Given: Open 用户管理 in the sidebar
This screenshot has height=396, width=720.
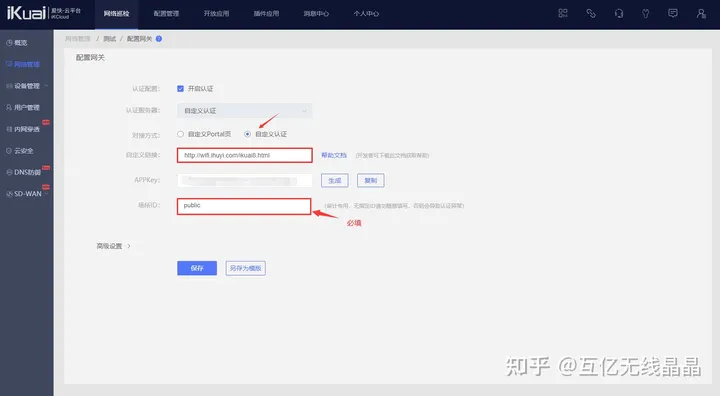Looking at the screenshot, I should pyautogui.click(x=27, y=107).
